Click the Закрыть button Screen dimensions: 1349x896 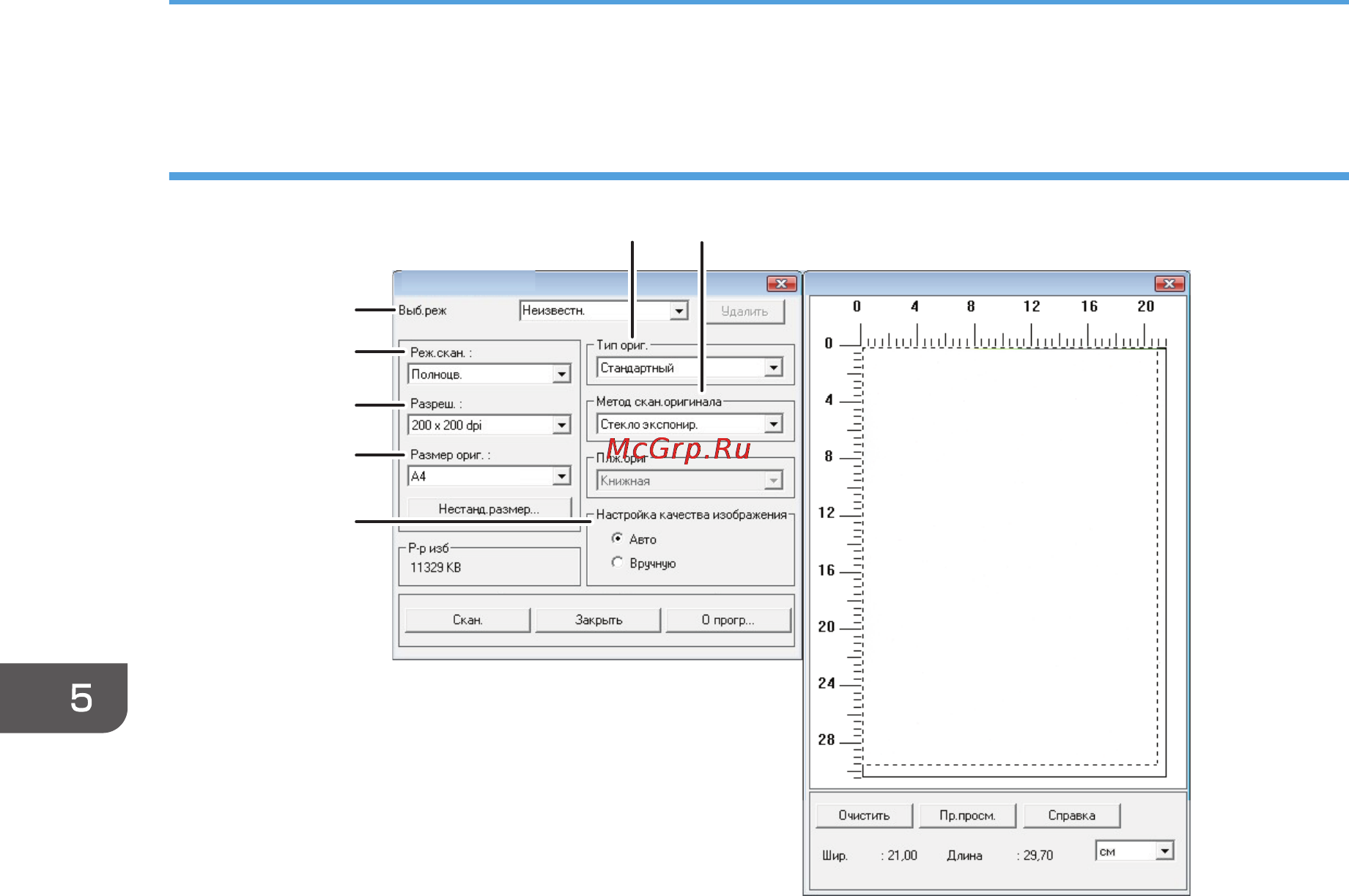tap(598, 620)
